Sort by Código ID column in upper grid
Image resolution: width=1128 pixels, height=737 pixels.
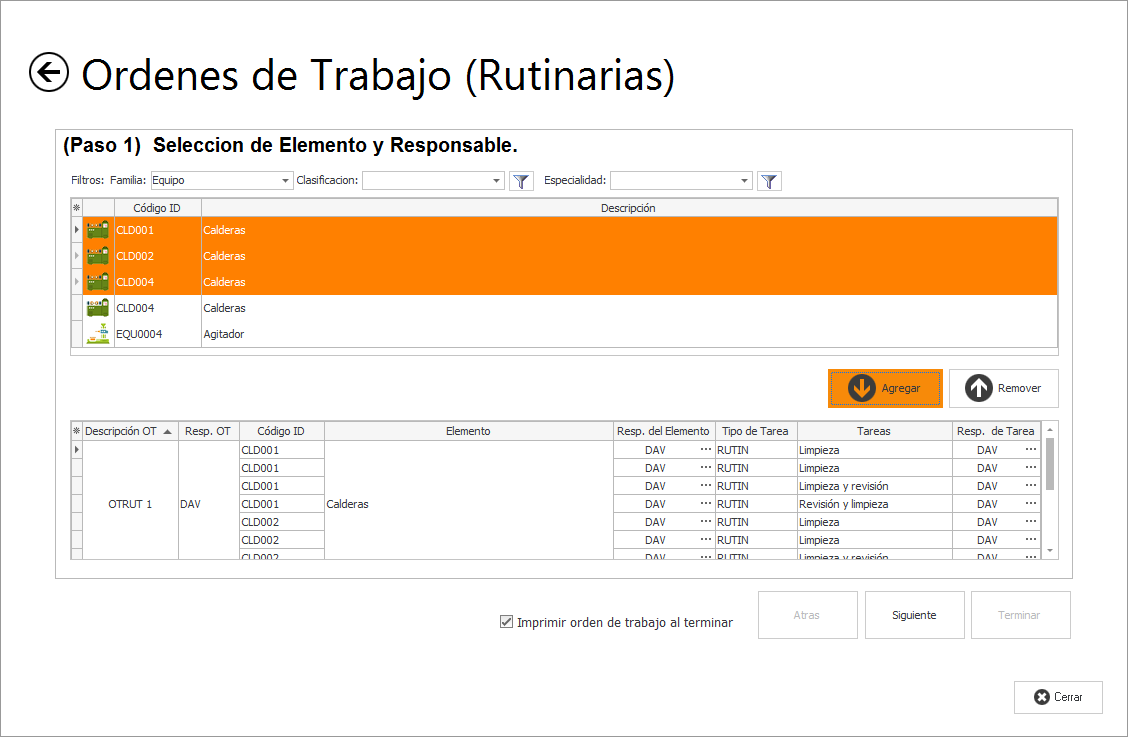point(157,208)
